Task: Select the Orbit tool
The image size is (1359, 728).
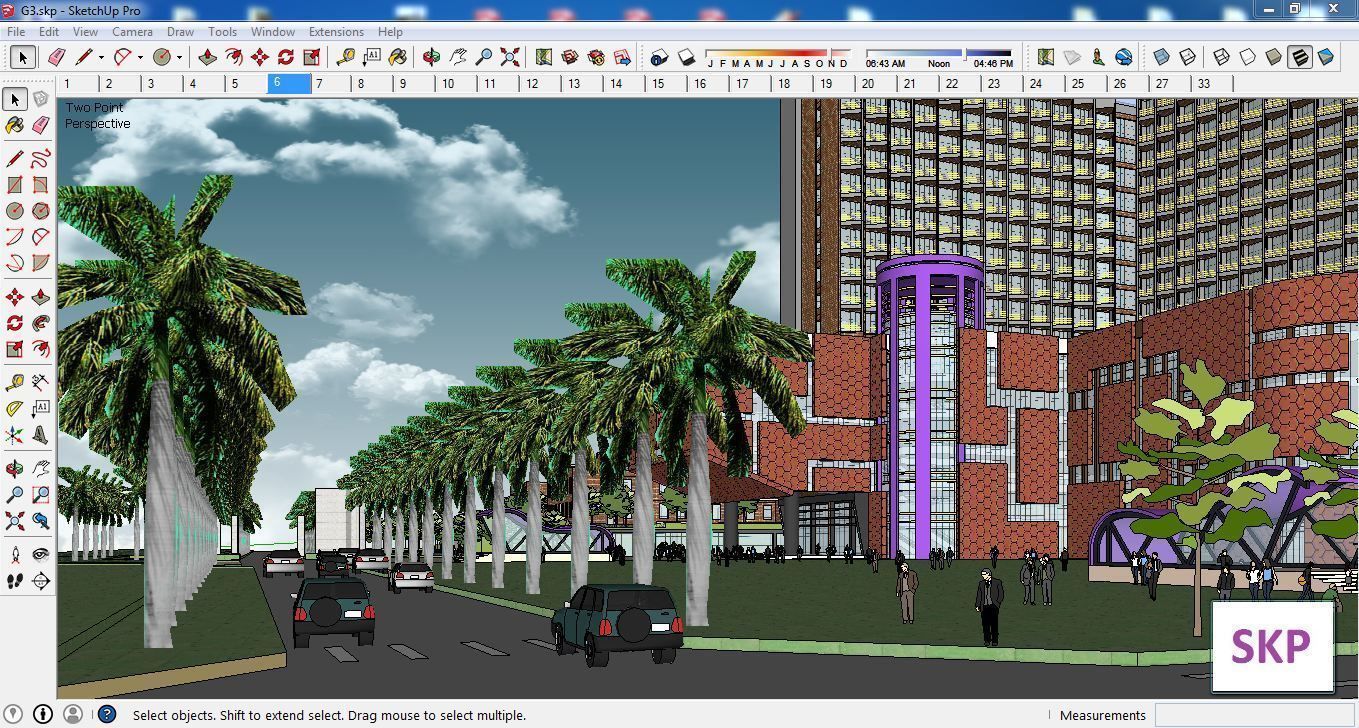Action: [x=14, y=467]
